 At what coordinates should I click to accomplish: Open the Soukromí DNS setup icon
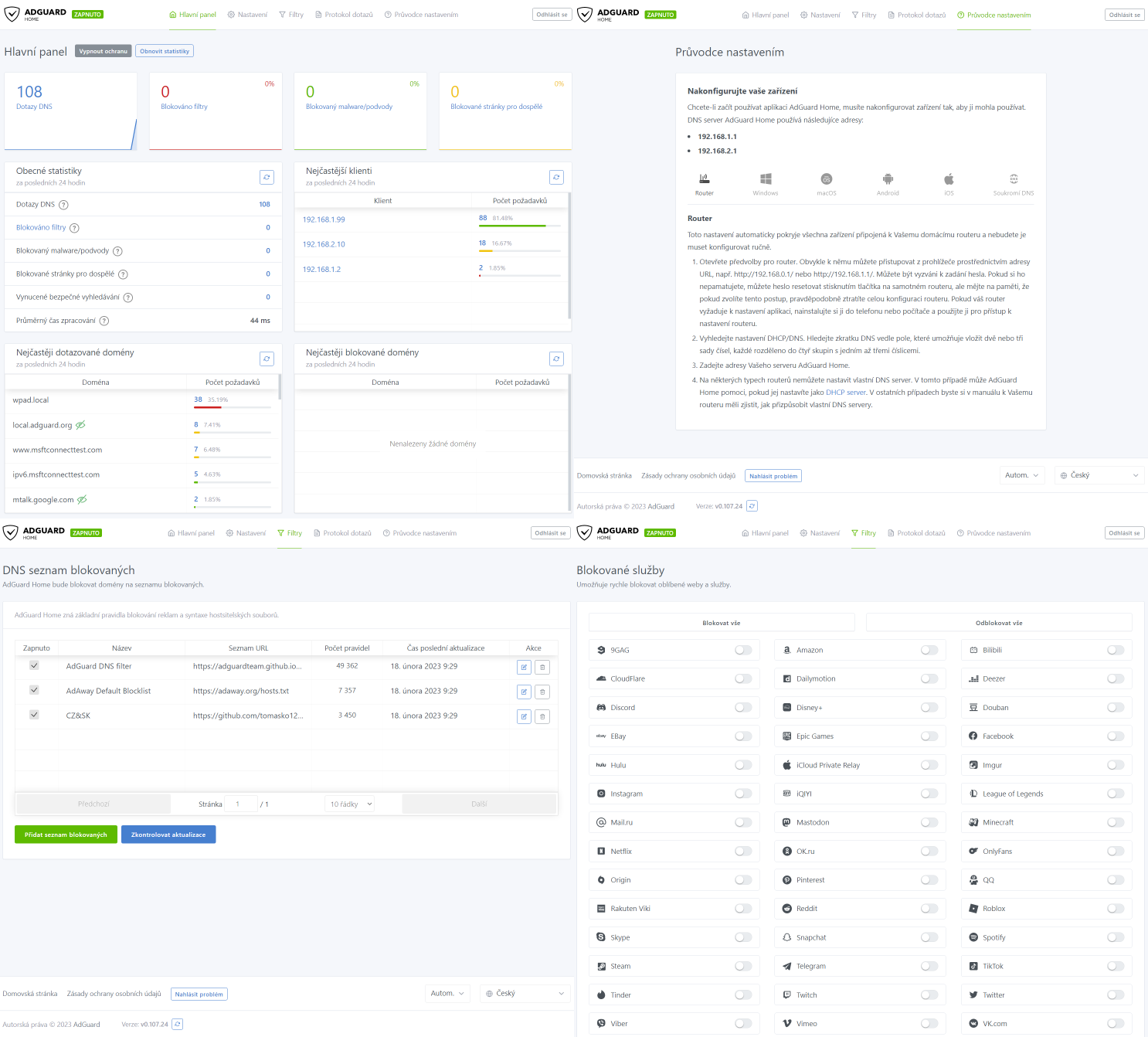click(x=1014, y=184)
